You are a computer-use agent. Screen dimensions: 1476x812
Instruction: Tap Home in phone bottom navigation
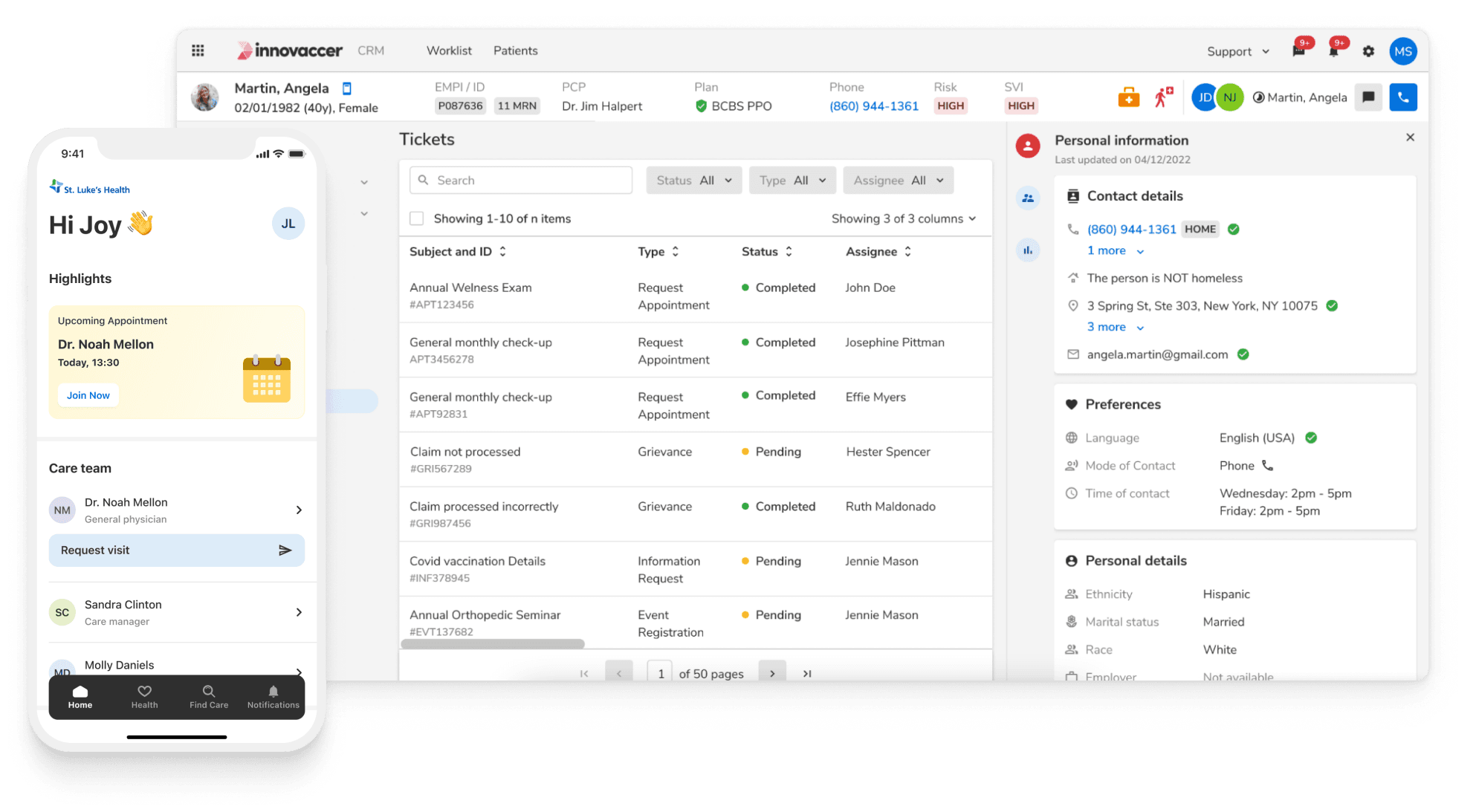[x=80, y=697]
